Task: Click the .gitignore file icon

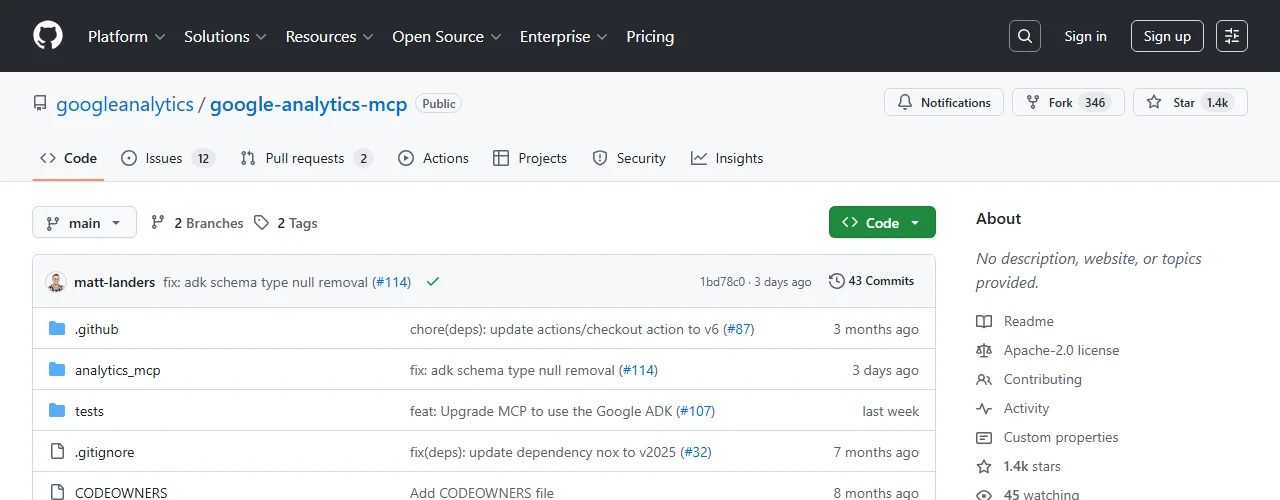Action: tap(57, 452)
